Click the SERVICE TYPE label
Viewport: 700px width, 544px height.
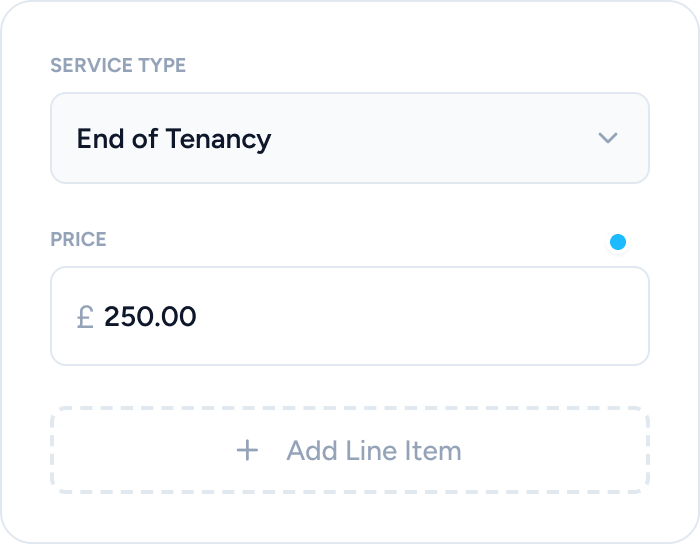(118, 66)
